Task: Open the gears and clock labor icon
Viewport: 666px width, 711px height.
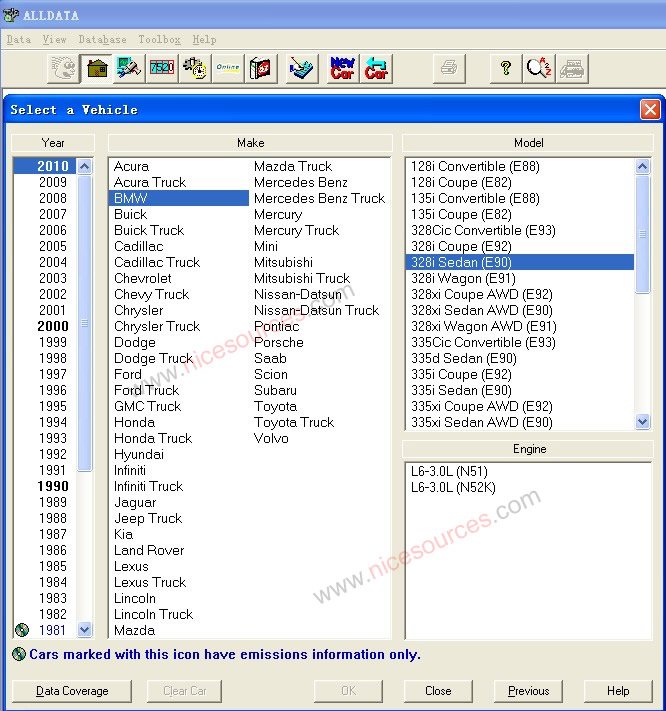Action: (x=195, y=68)
